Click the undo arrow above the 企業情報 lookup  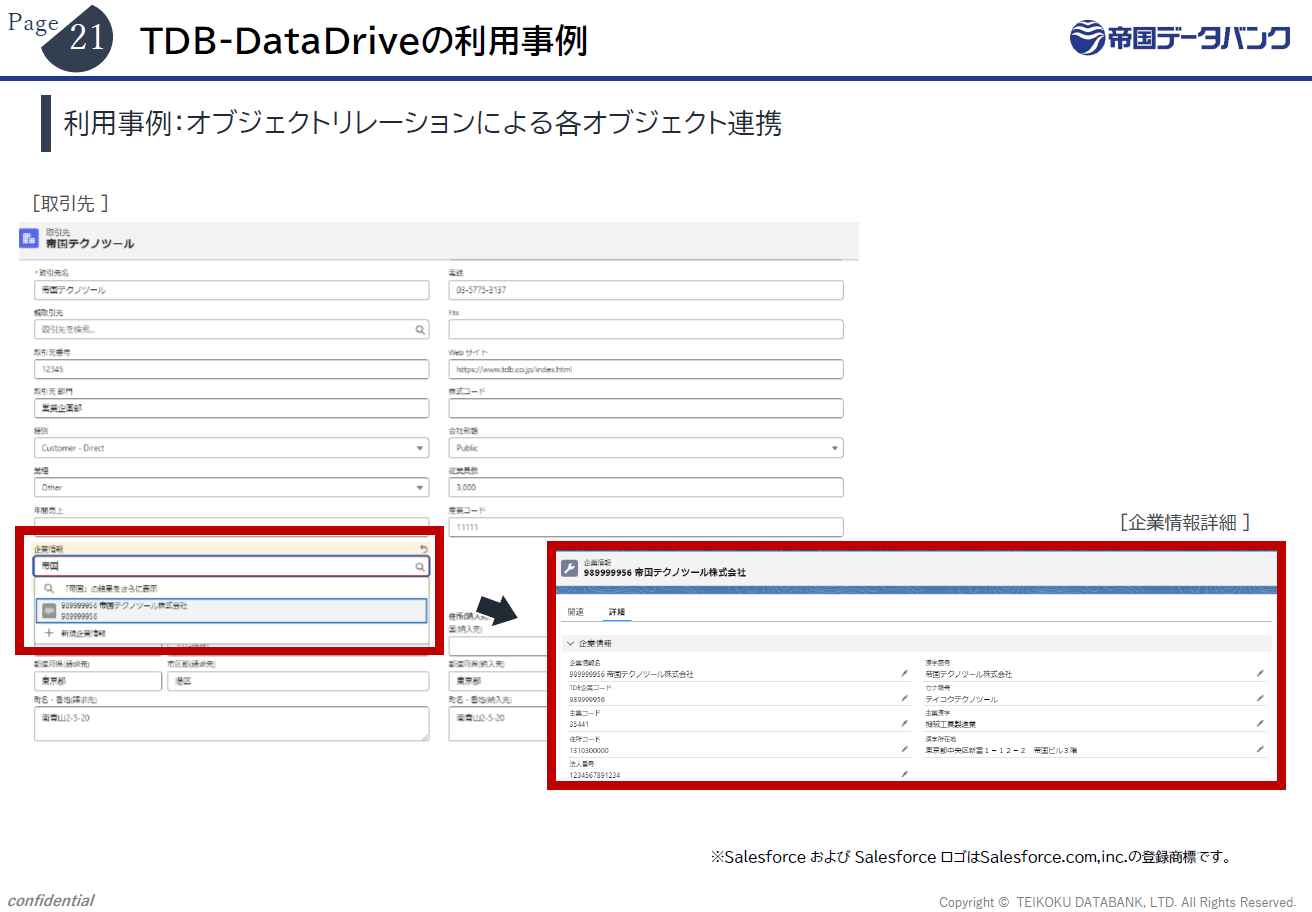(423, 549)
